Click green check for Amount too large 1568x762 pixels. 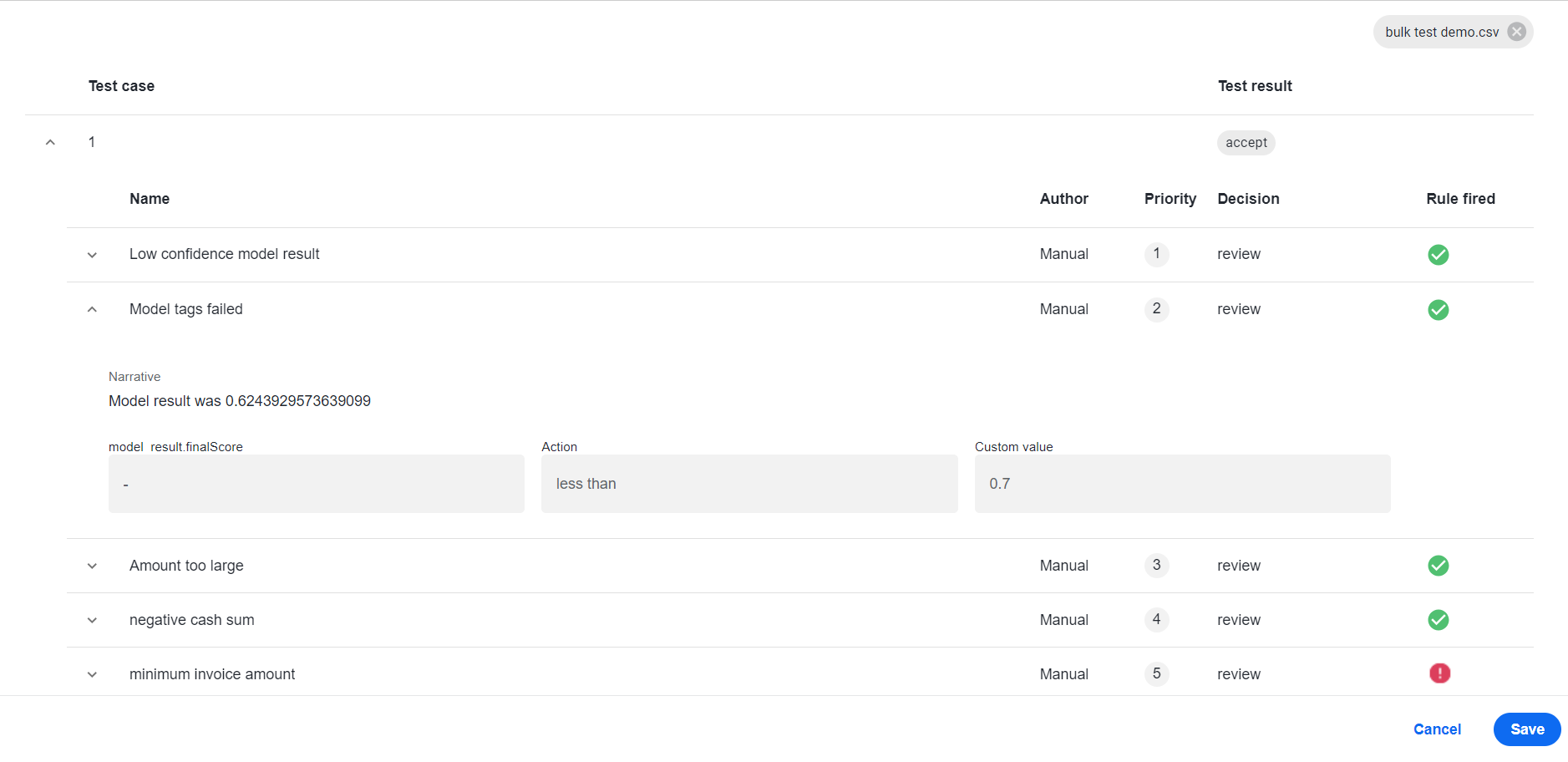tap(1438, 566)
